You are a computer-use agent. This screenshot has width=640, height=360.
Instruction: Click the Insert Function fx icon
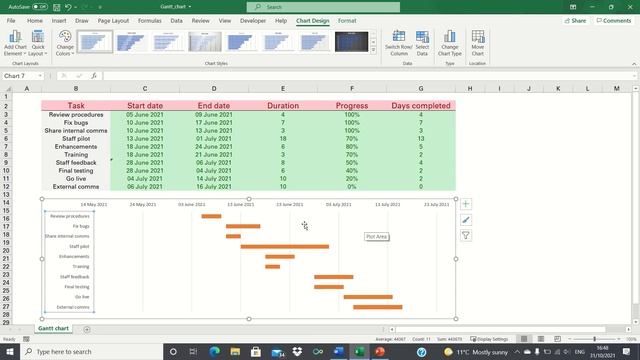94,76
